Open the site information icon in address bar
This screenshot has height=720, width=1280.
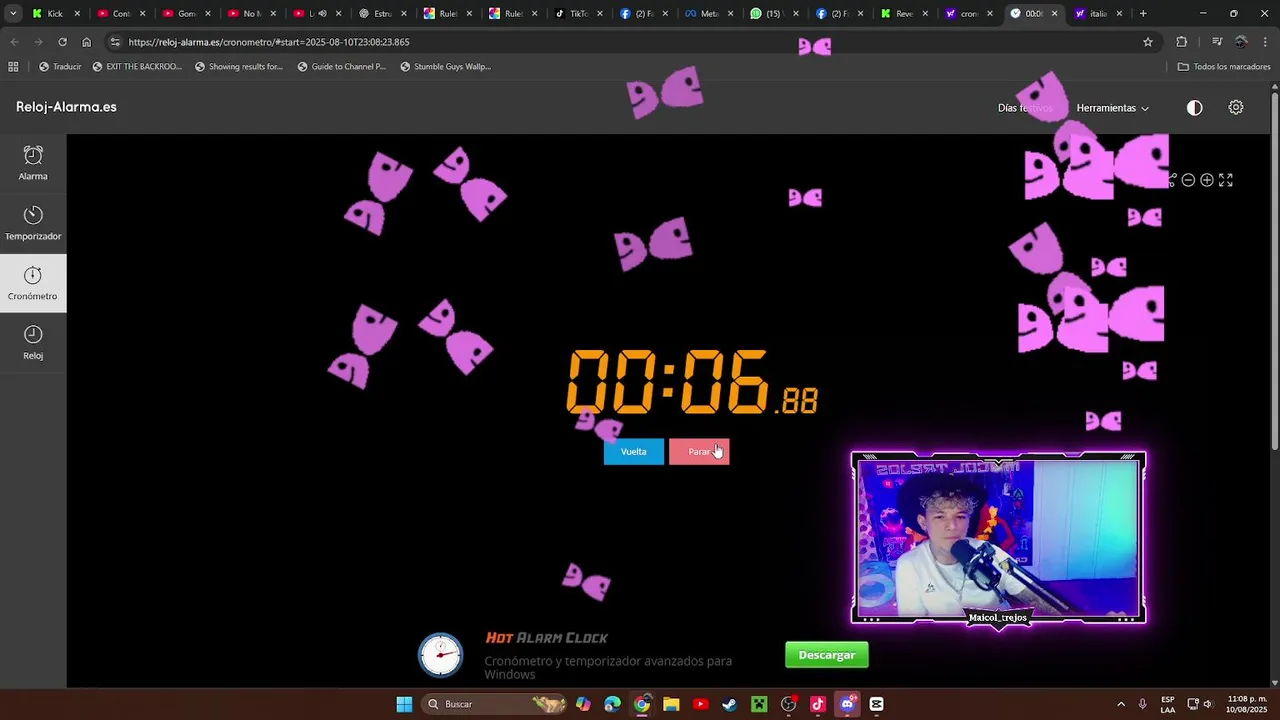[115, 42]
